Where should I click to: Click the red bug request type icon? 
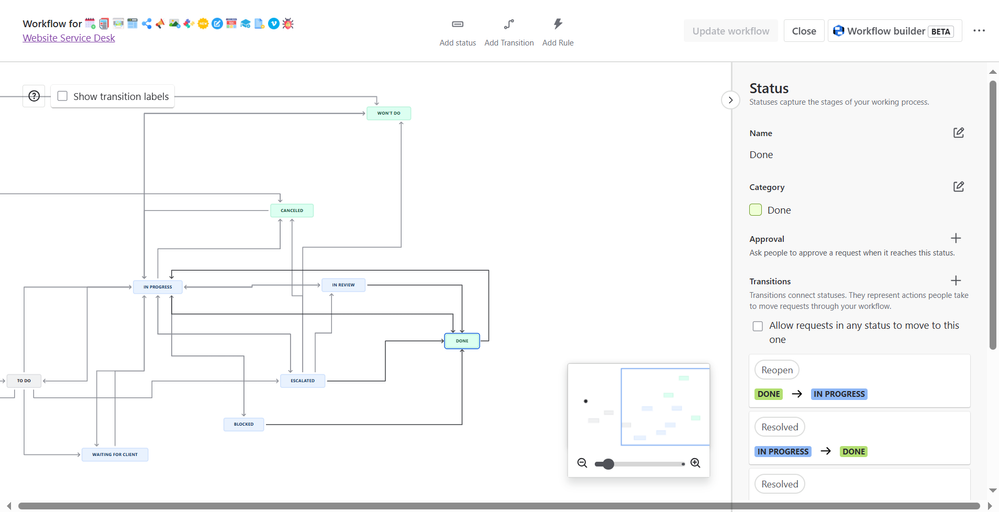point(288,24)
